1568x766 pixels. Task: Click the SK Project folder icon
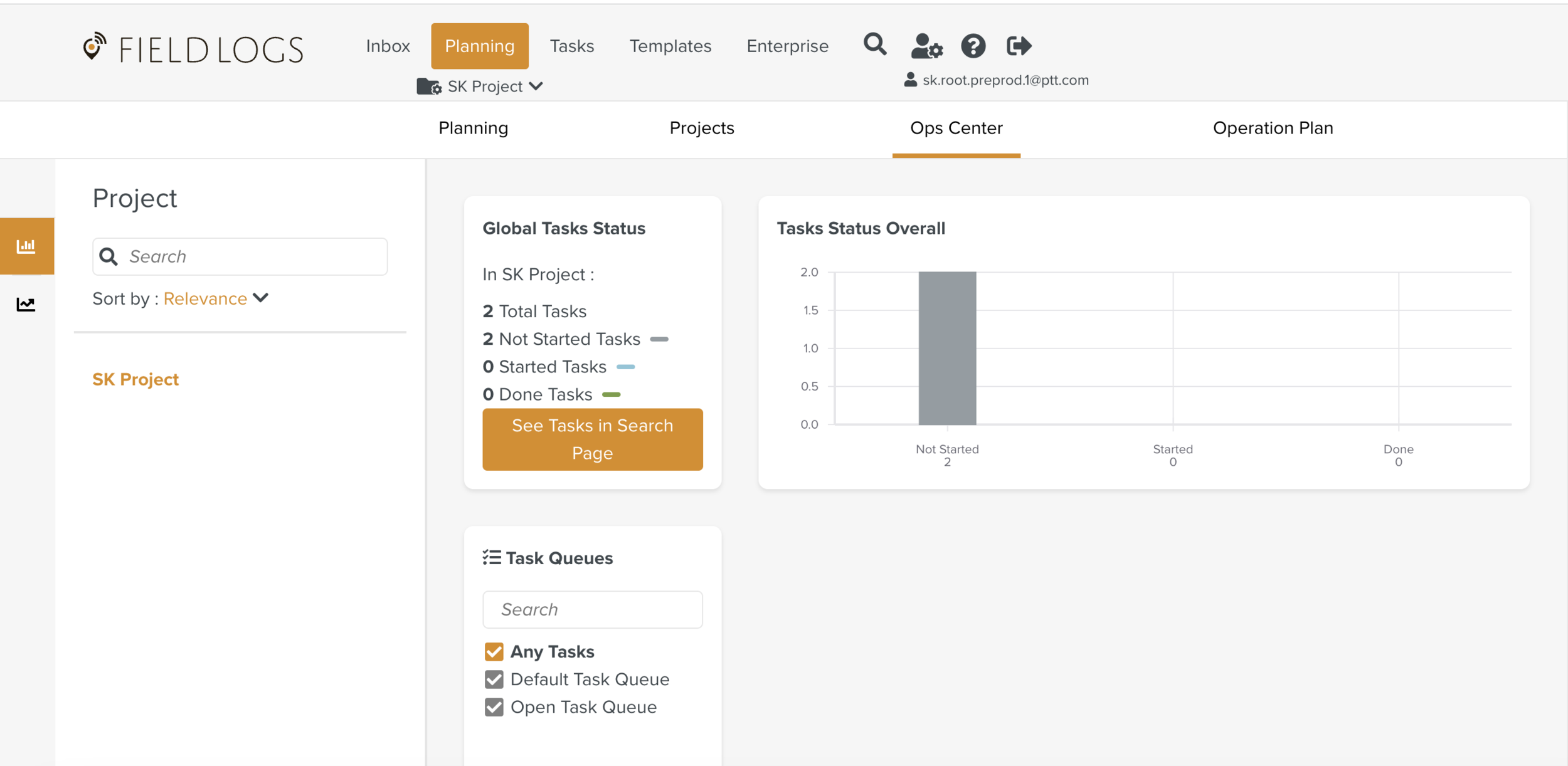429,87
